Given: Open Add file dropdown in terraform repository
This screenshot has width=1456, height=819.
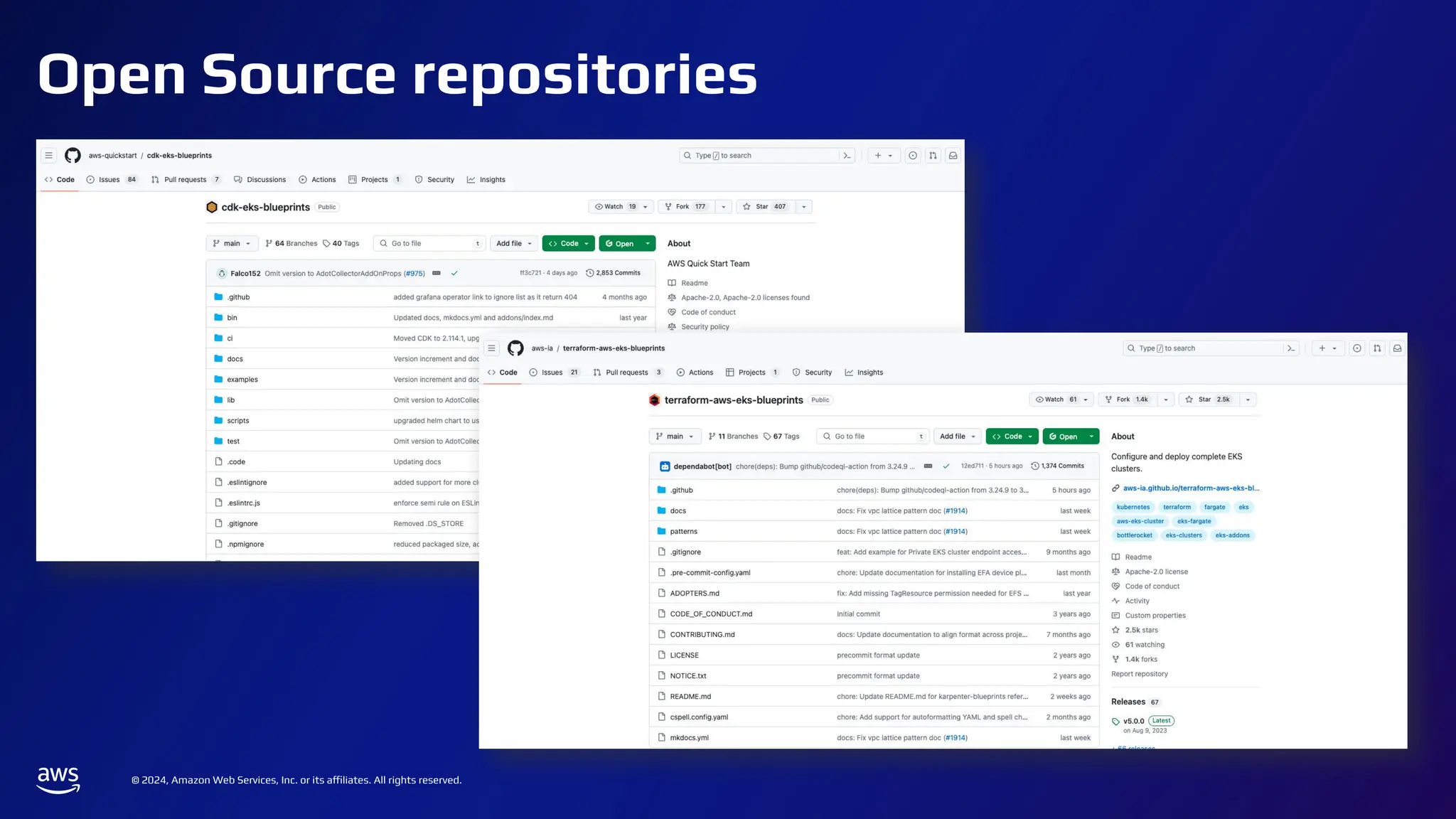Looking at the screenshot, I should coord(958,437).
